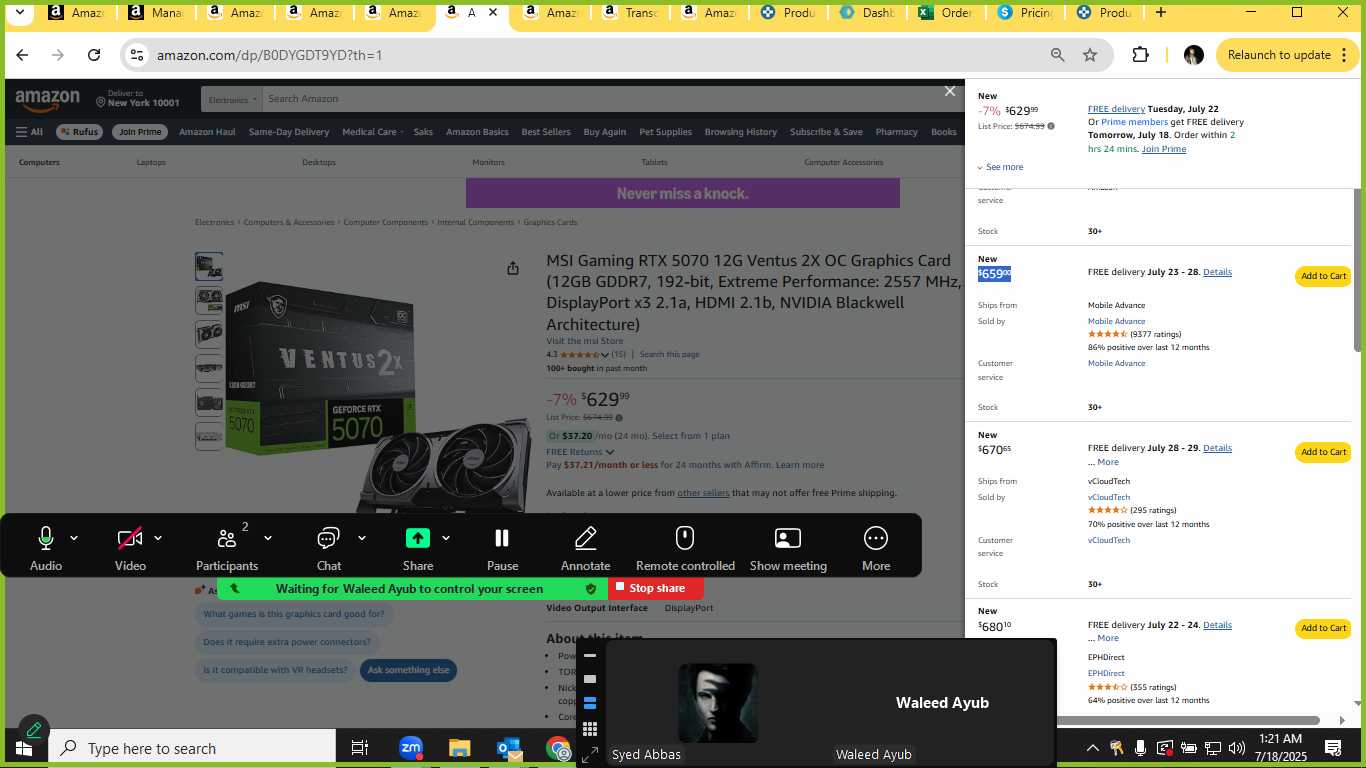
Task: Click Ask something else button
Action: (408, 670)
